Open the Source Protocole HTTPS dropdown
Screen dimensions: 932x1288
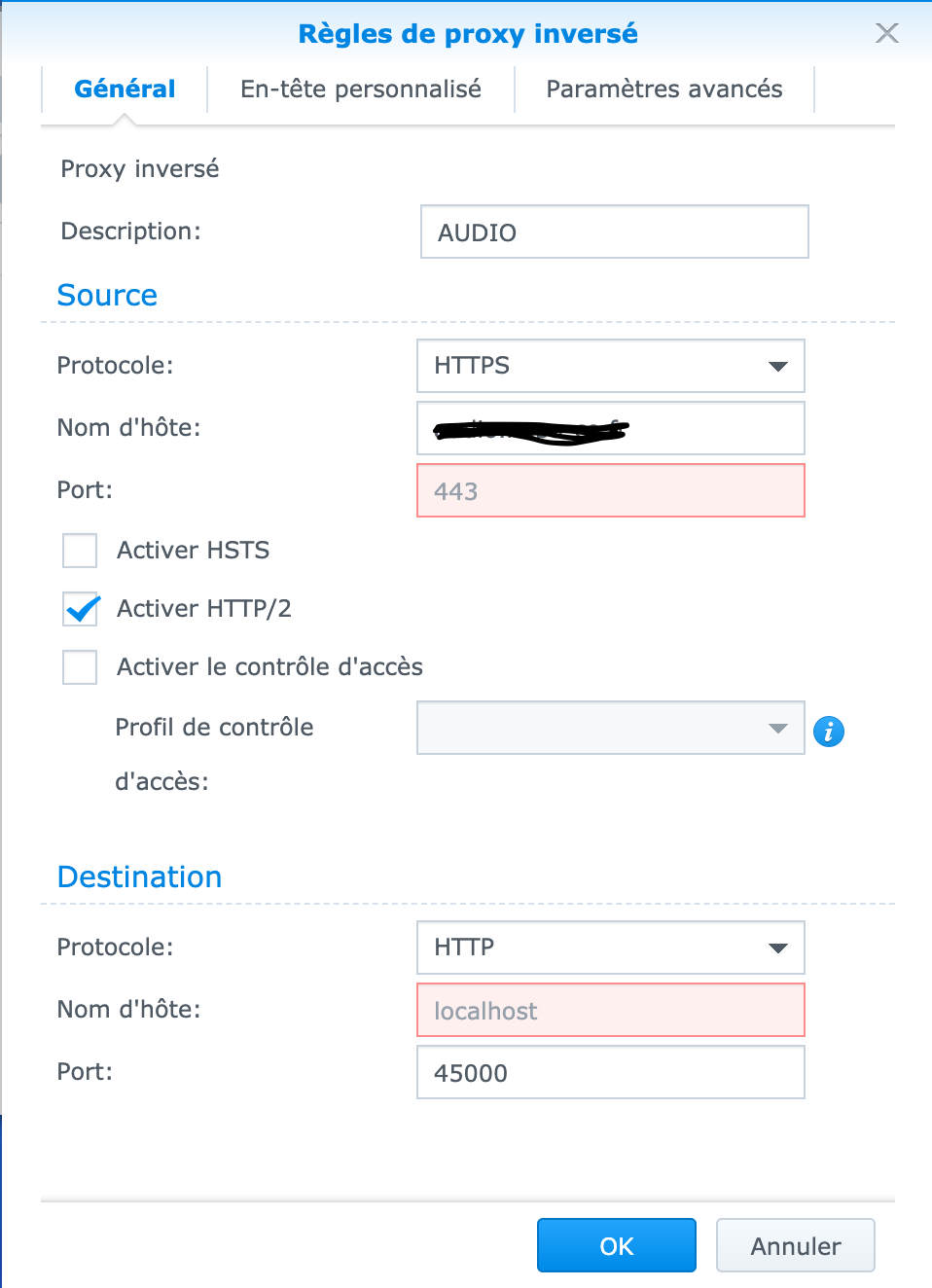[610, 366]
